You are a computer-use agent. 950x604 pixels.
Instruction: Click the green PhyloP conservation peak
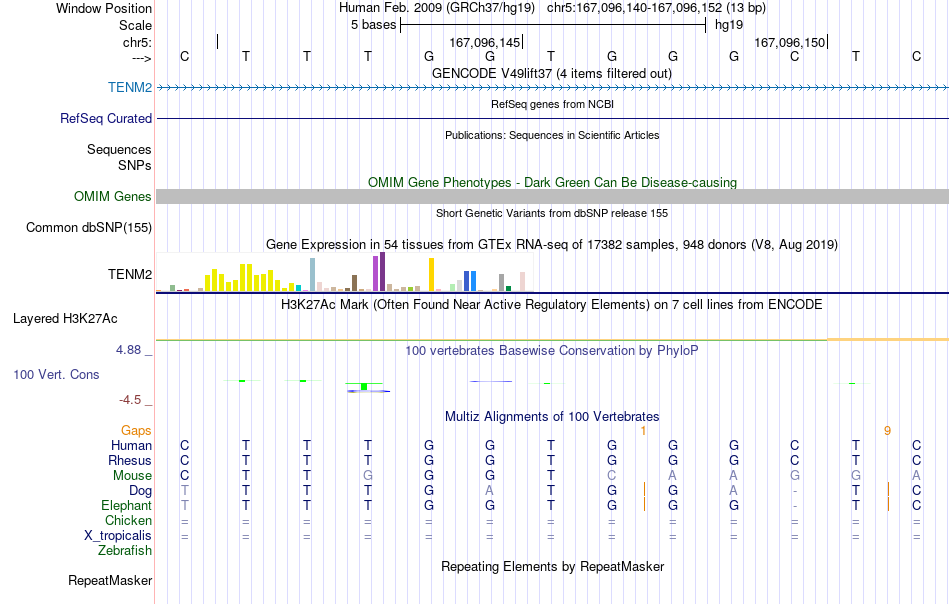click(x=364, y=386)
